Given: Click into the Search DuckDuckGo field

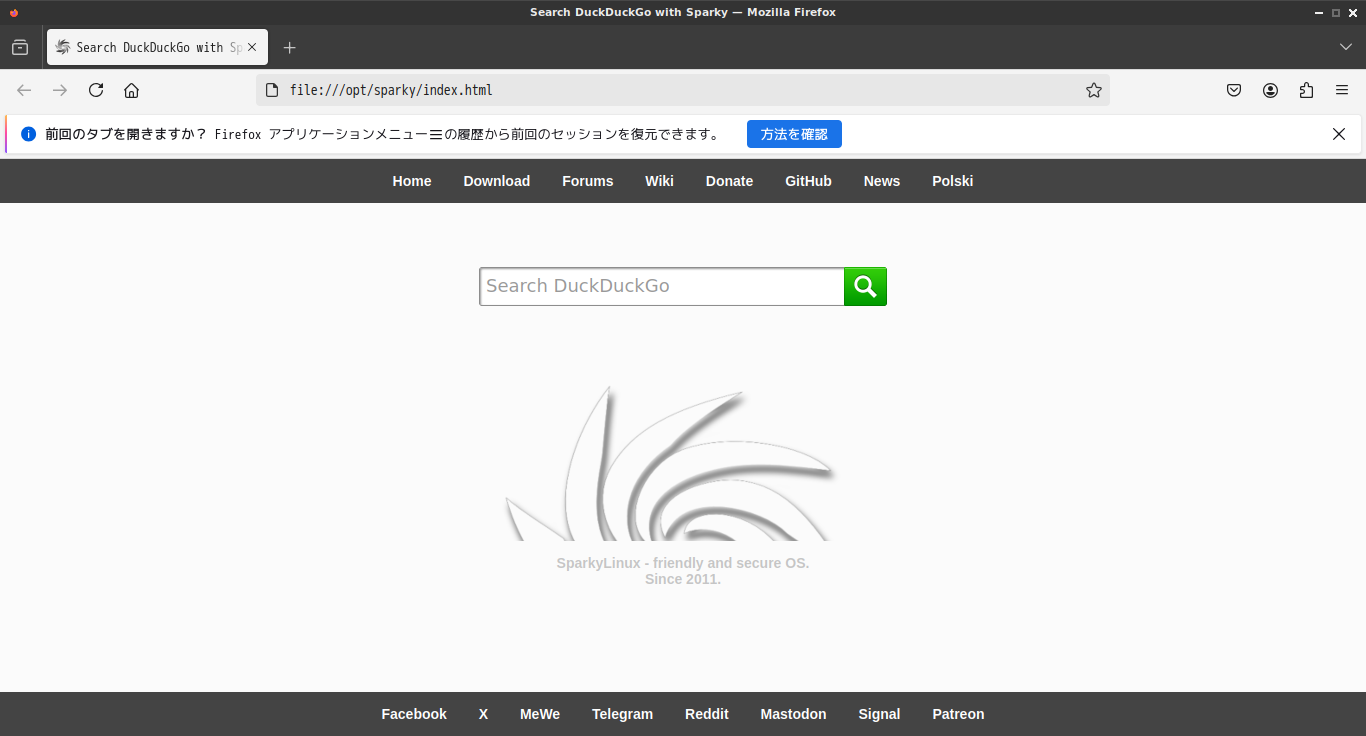Looking at the screenshot, I should pos(662,286).
